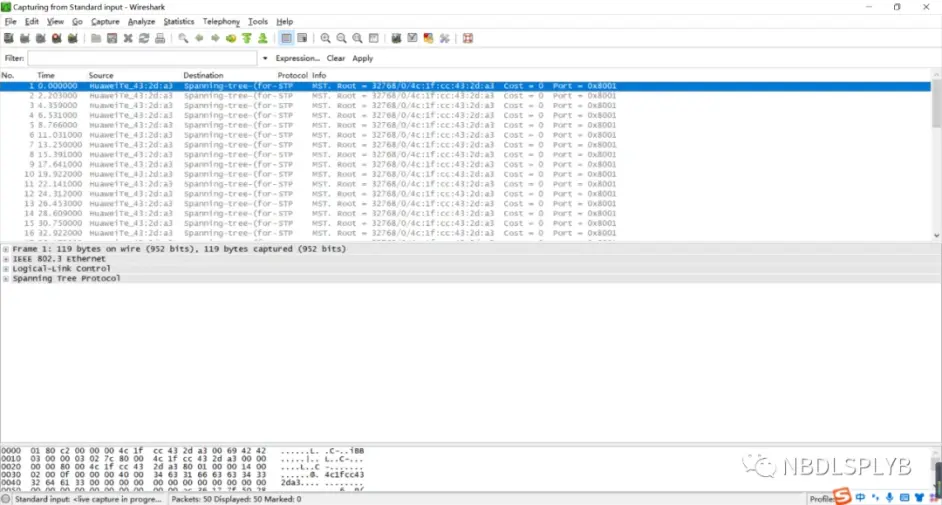Open the Statistics menu
942x505 pixels.
click(179, 22)
